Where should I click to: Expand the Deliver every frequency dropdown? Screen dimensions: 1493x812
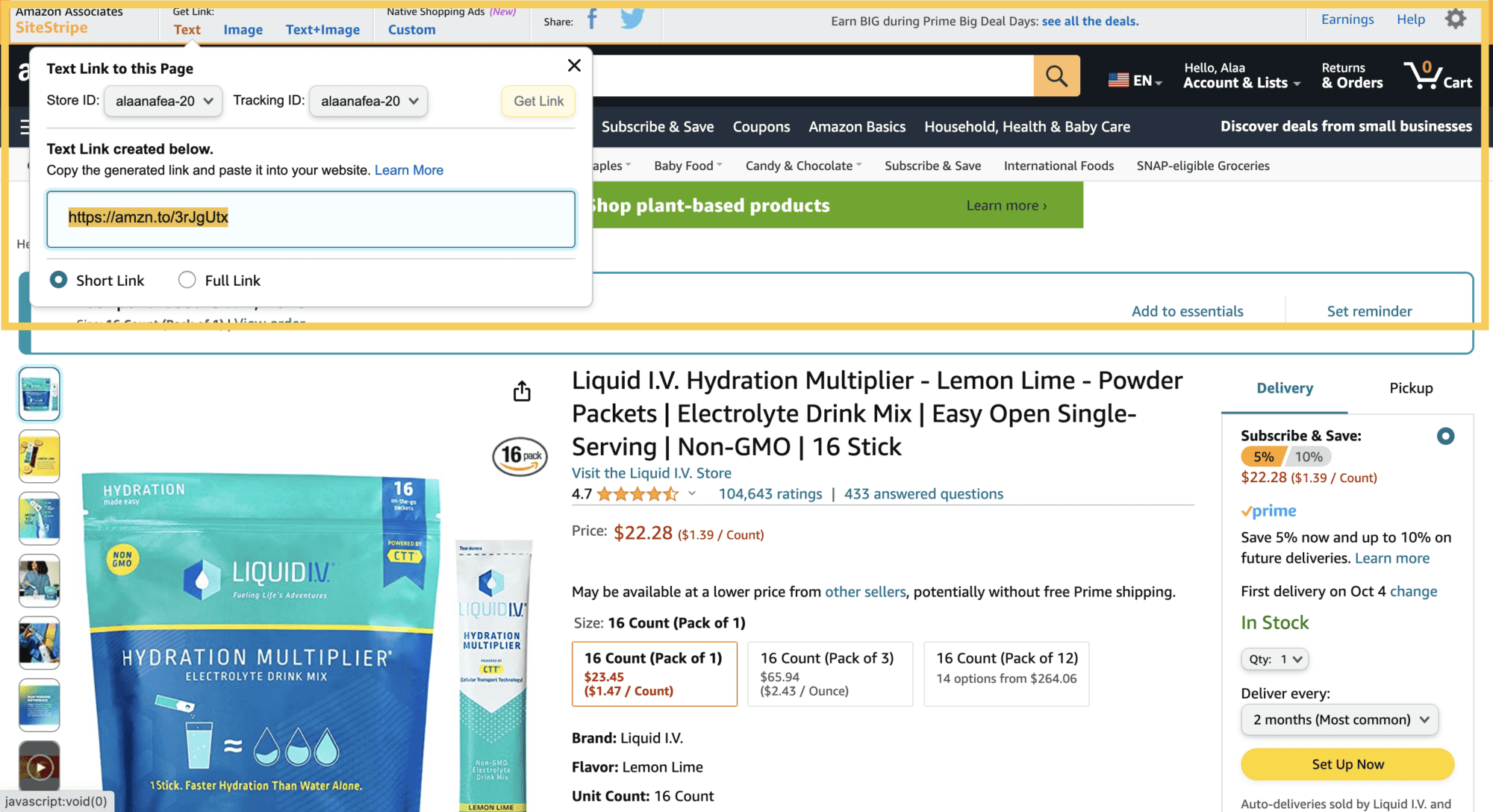(x=1339, y=719)
